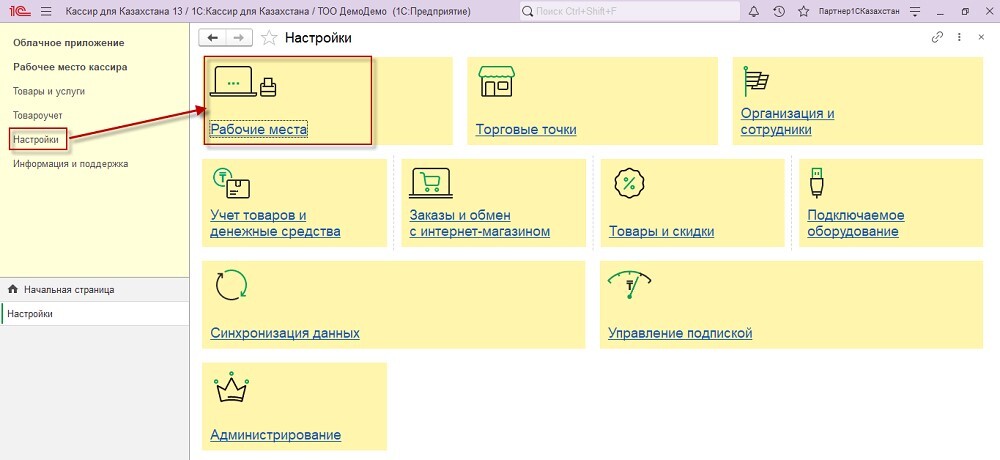The width and height of the screenshot is (1000, 460).
Task: Click the percent discount badge icon
Action: (x=628, y=184)
